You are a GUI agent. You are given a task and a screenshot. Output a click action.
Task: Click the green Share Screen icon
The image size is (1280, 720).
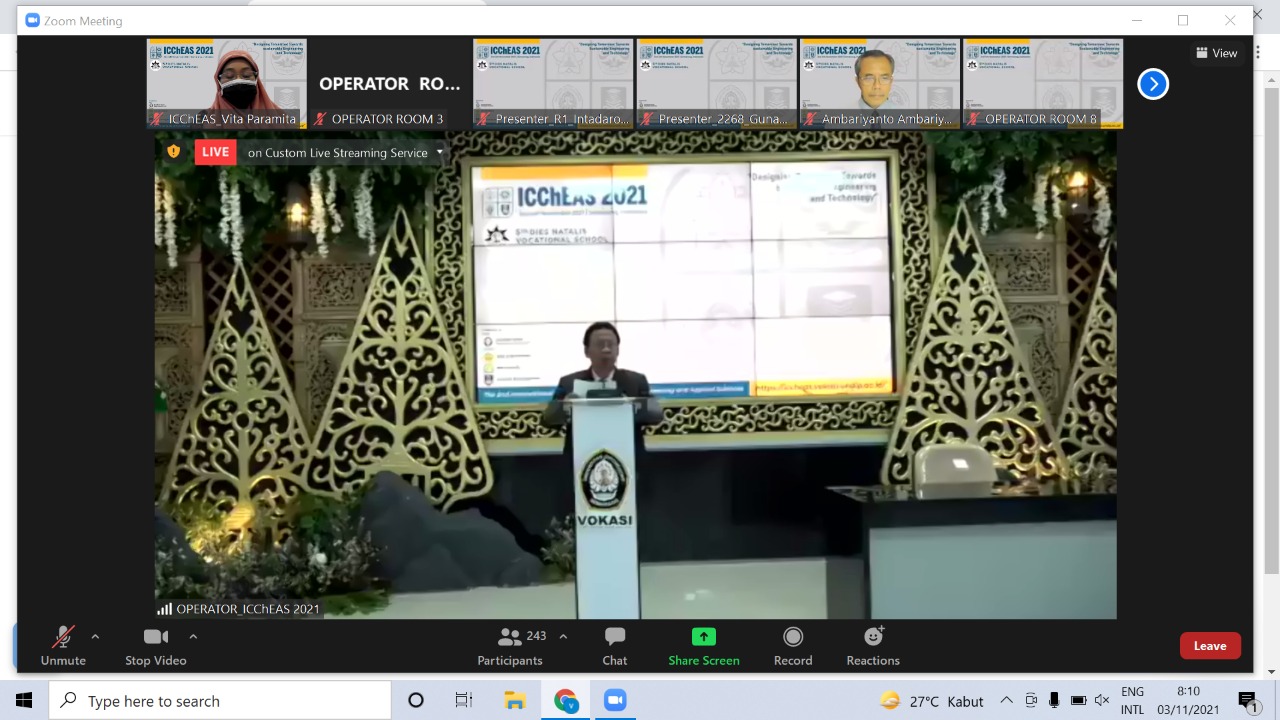(x=704, y=637)
